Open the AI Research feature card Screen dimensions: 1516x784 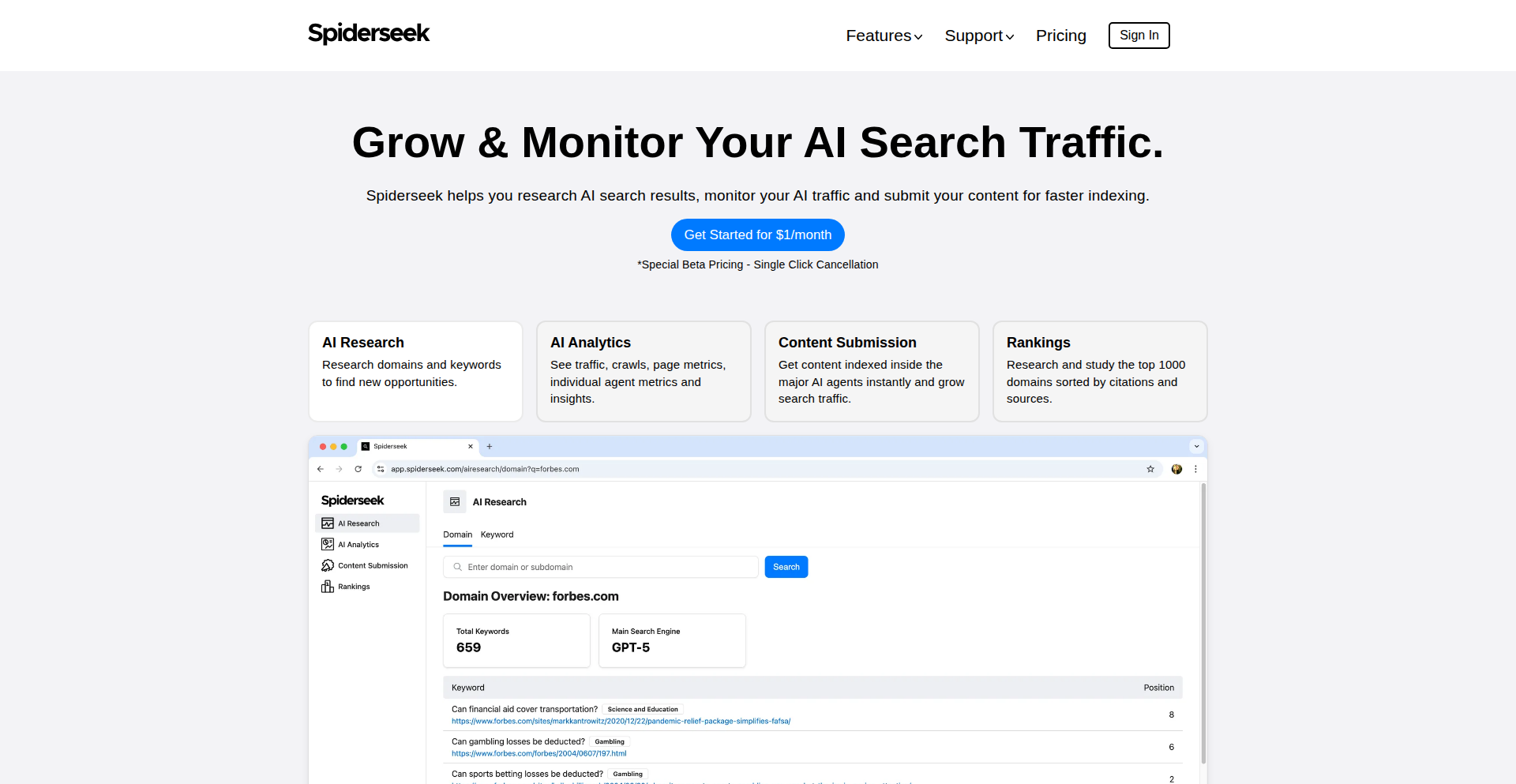[x=415, y=371]
